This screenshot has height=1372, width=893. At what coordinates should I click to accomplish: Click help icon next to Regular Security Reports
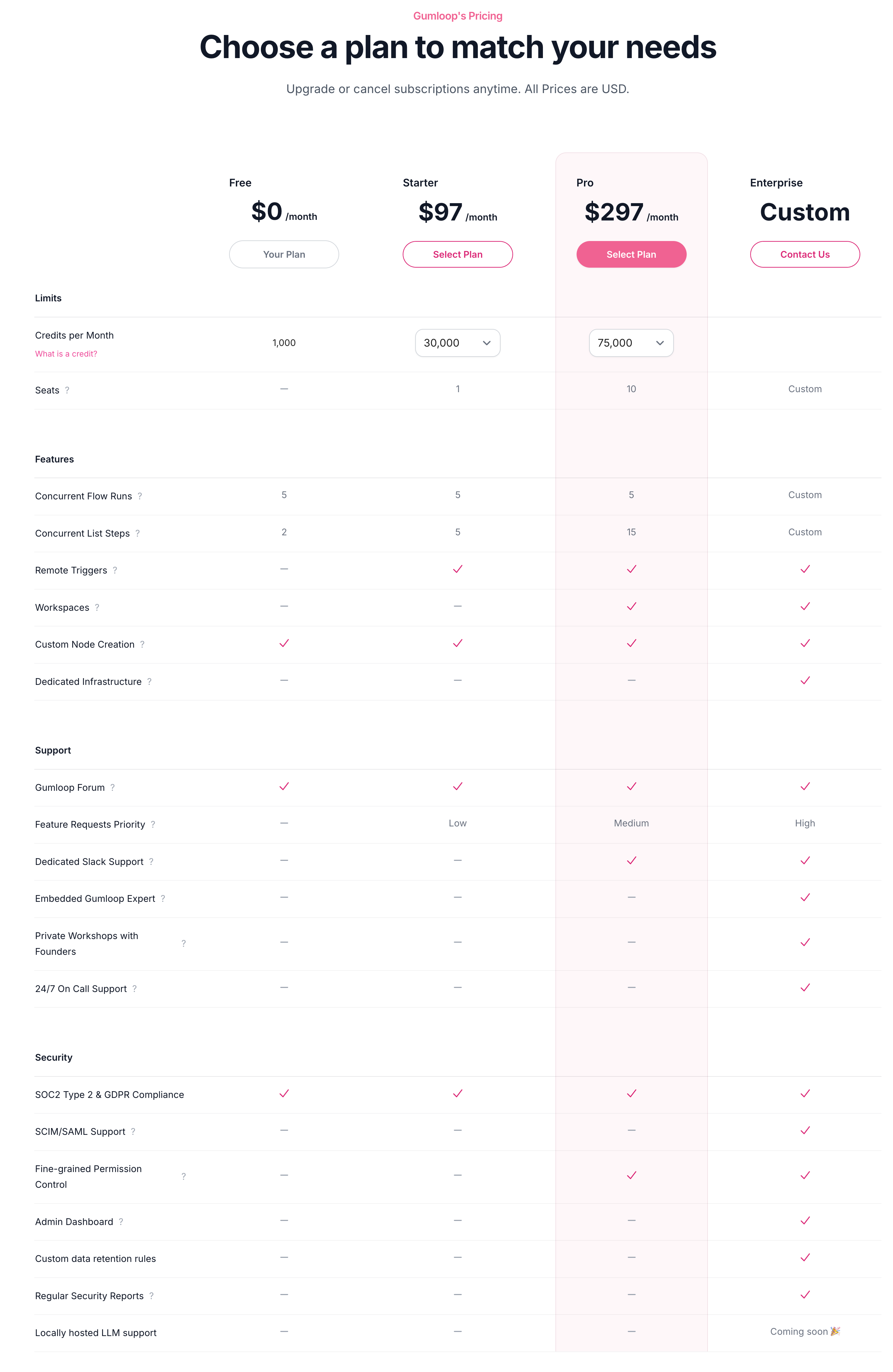coord(151,1295)
